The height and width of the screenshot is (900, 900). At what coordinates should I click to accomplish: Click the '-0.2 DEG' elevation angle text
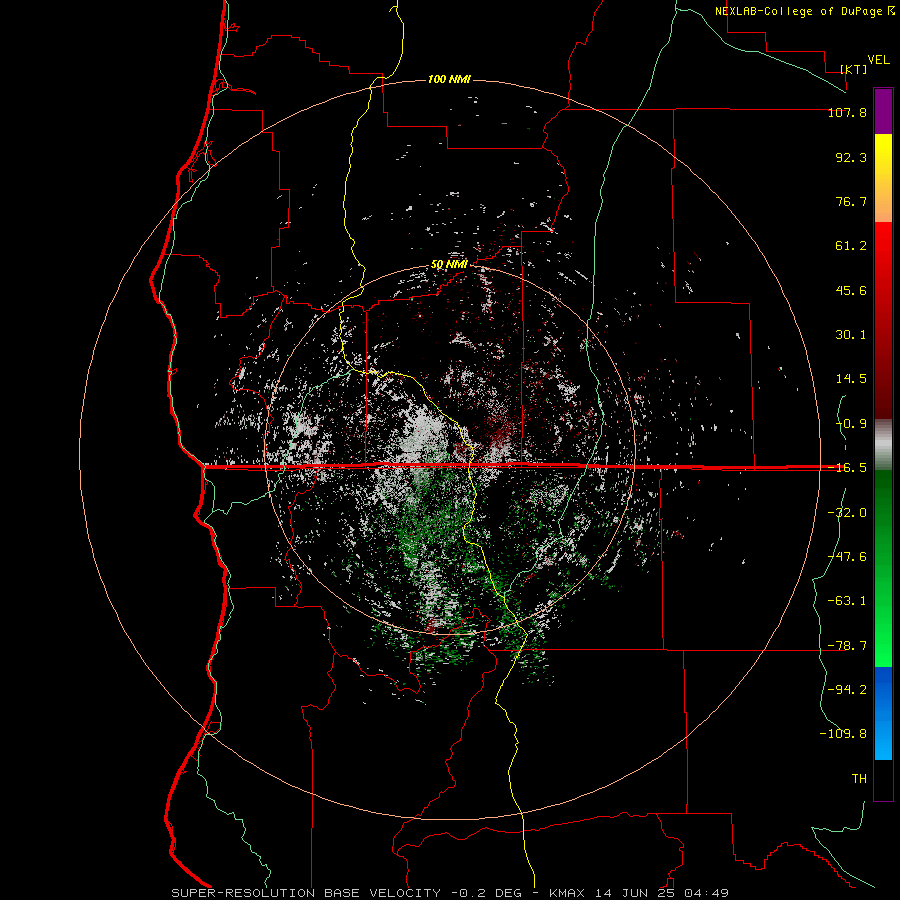[487, 893]
